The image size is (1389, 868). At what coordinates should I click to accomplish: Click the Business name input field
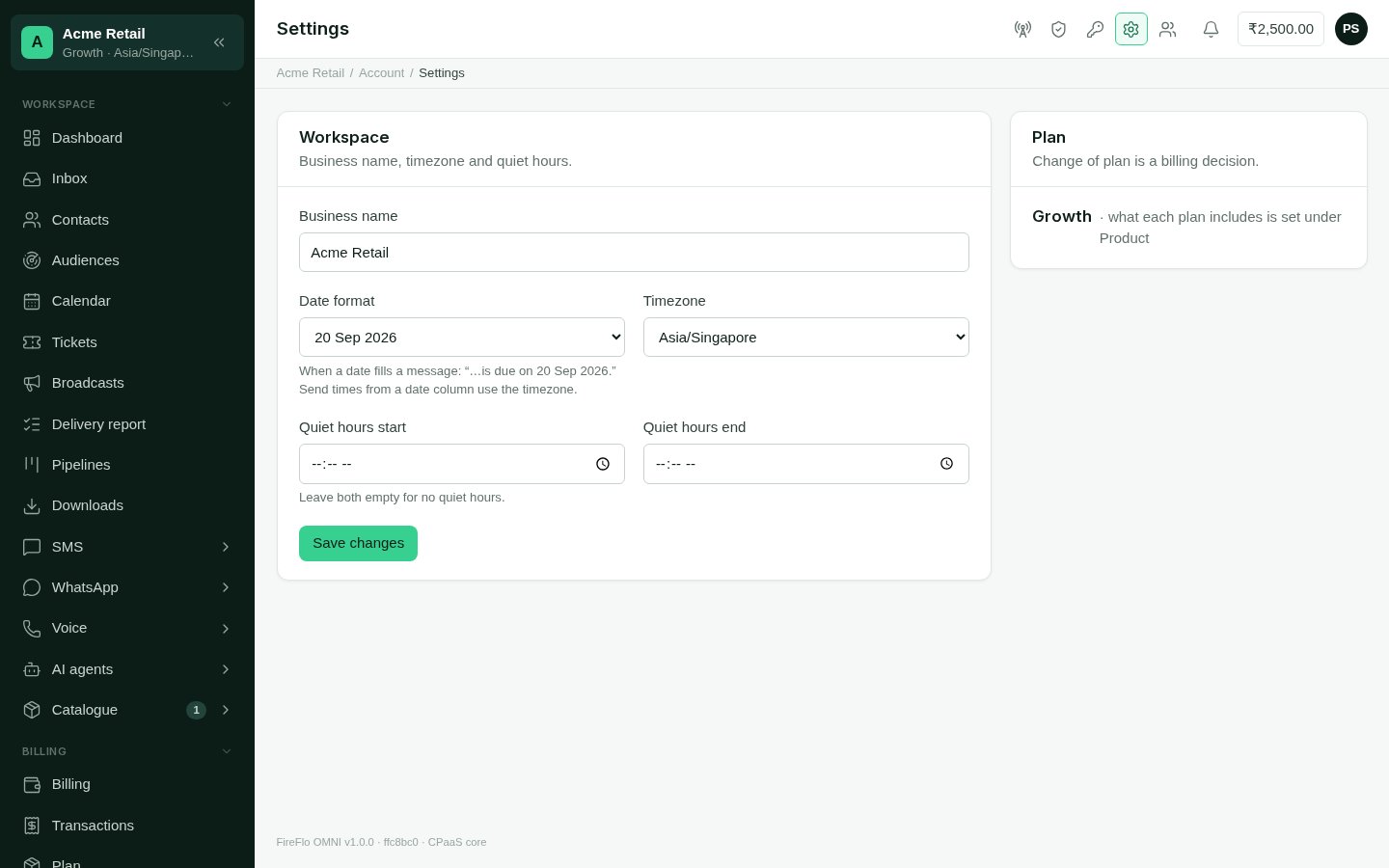point(634,253)
